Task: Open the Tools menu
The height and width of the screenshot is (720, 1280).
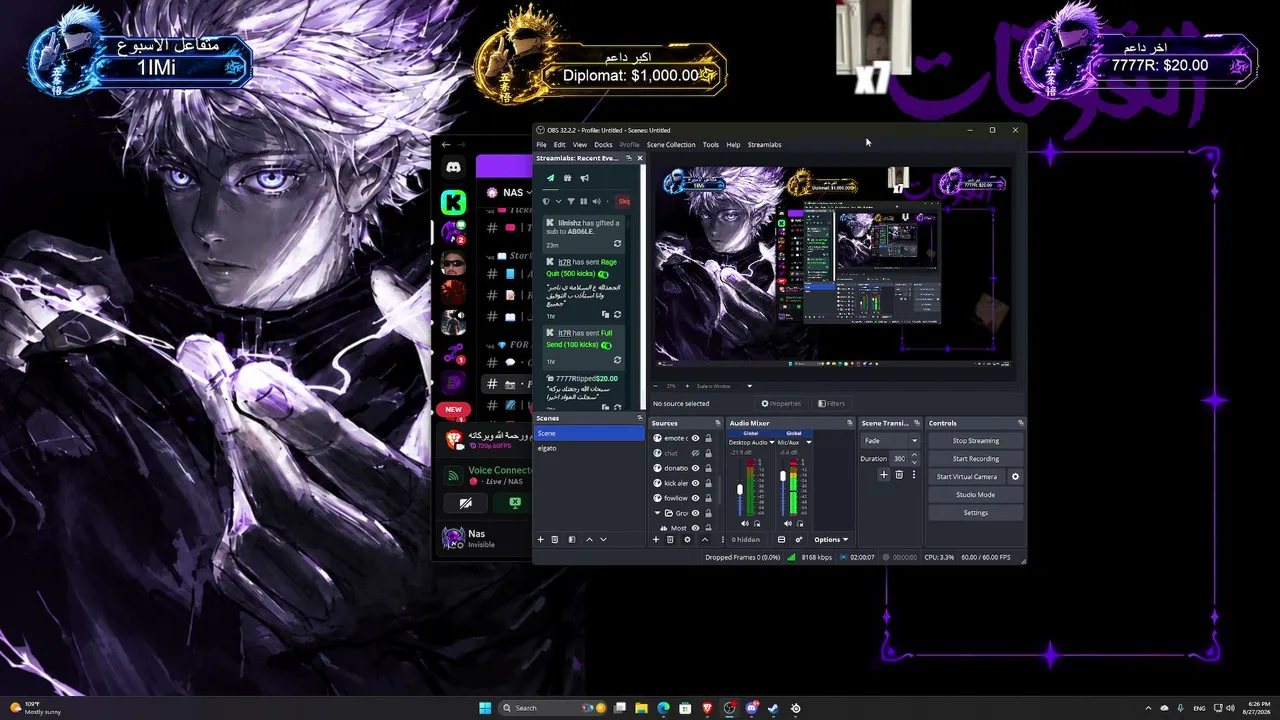Action: tap(710, 145)
